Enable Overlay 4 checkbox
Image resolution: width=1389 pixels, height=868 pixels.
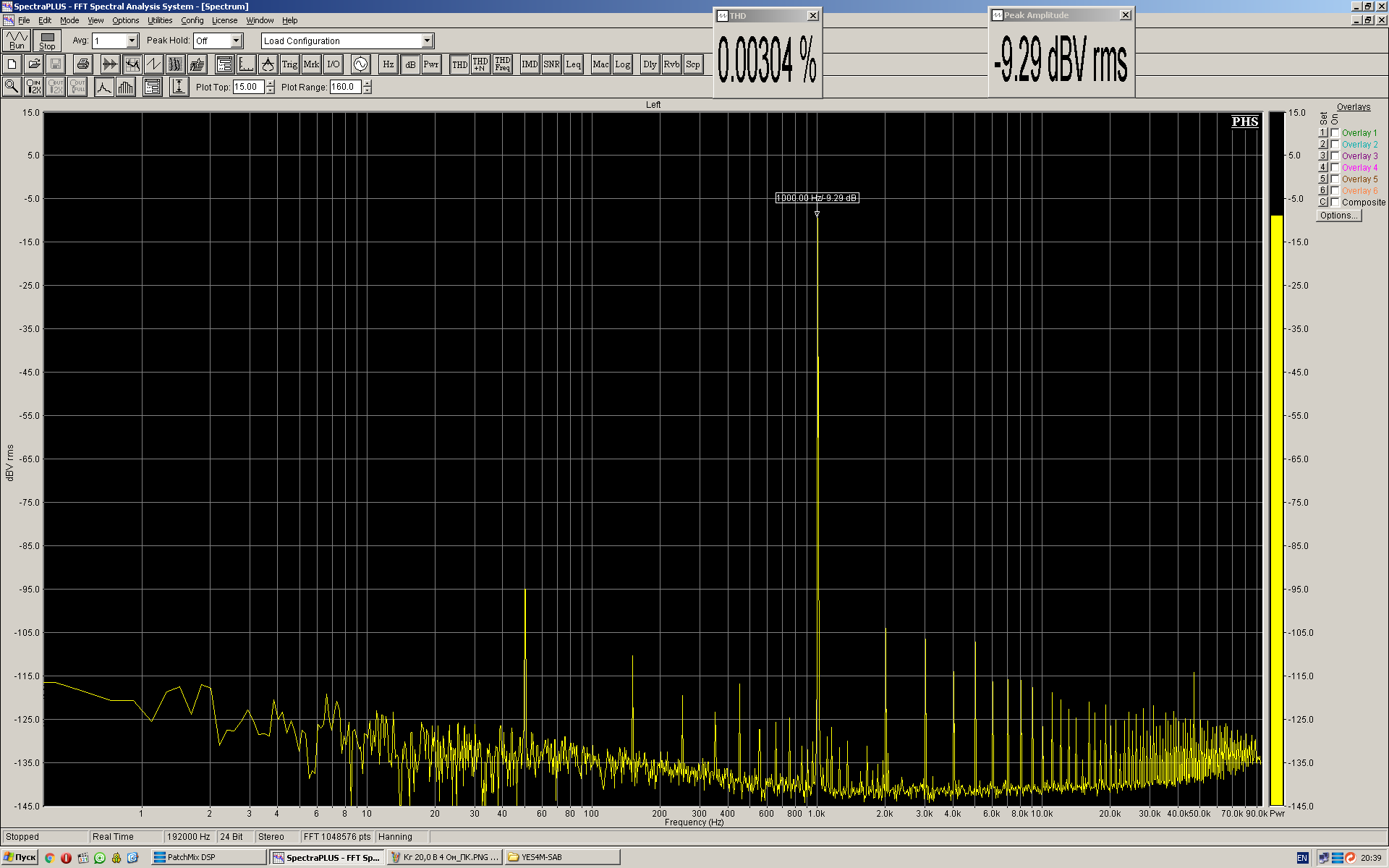1335,167
